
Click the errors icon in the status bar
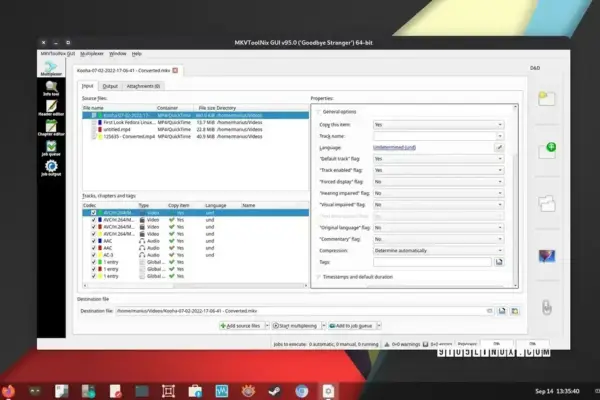coord(425,344)
